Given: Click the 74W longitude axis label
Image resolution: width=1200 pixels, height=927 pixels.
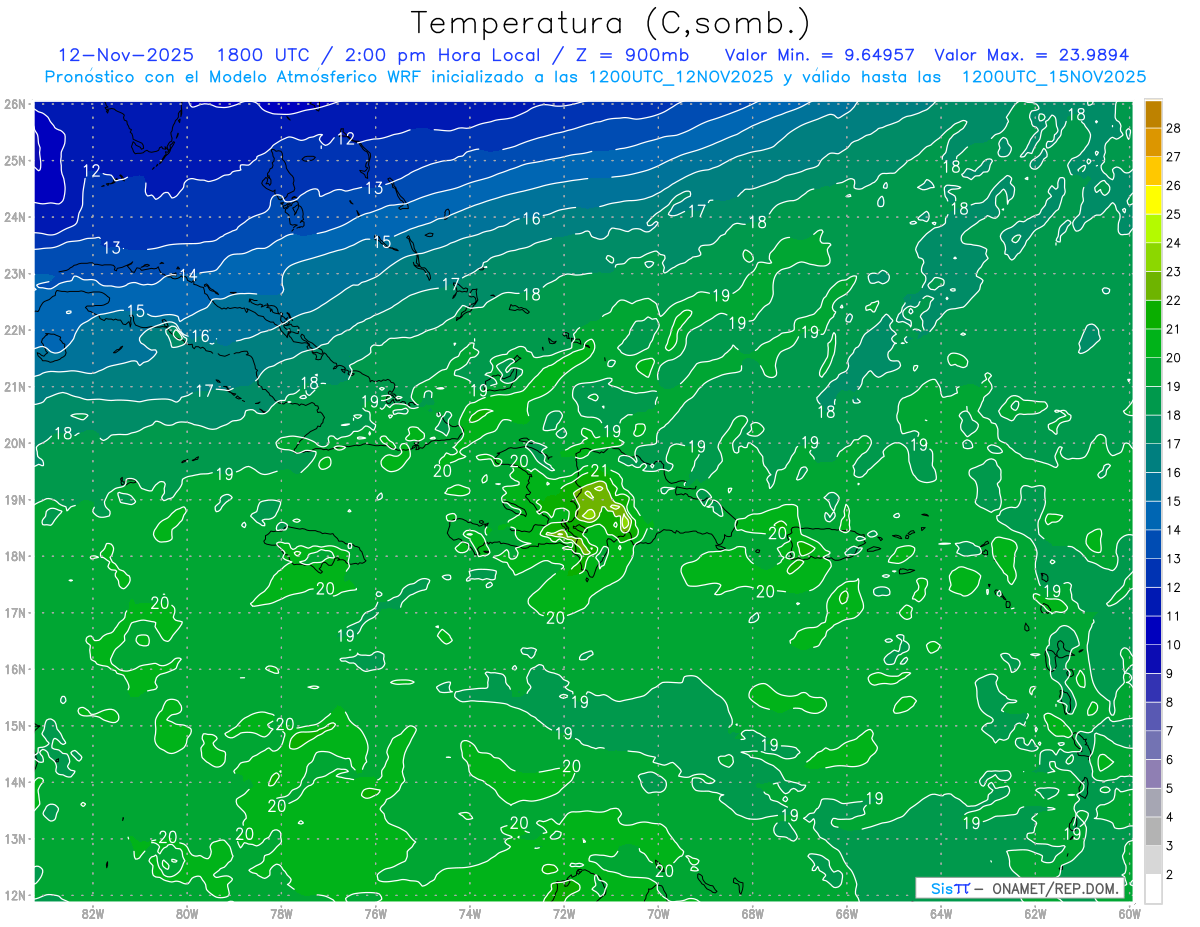Looking at the screenshot, I should [x=470, y=913].
